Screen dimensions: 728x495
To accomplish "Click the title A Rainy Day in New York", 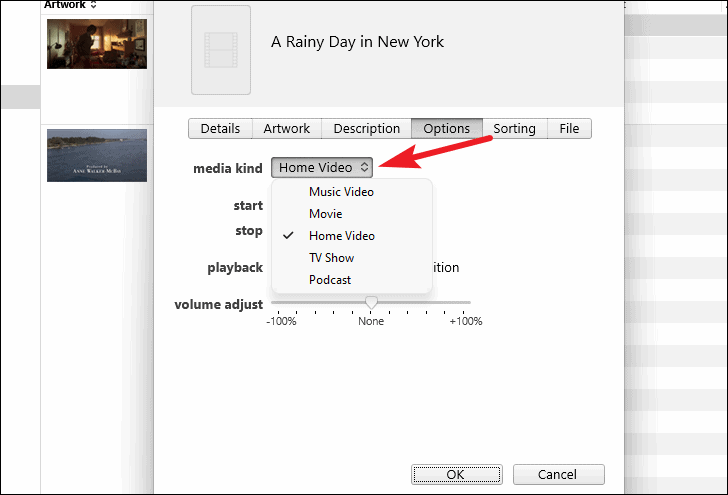I will 358,42.
